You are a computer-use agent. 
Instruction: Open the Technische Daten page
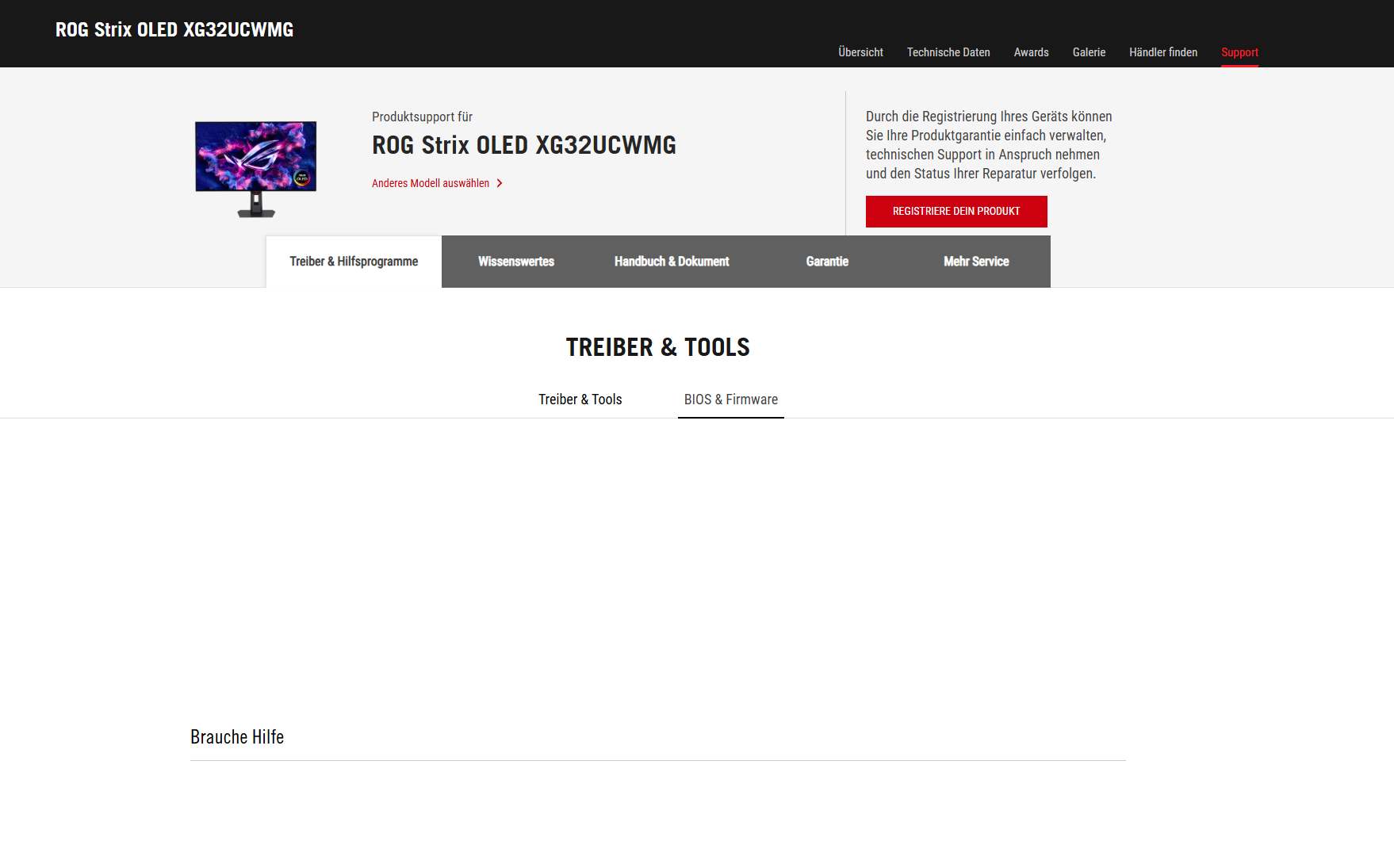(x=948, y=52)
